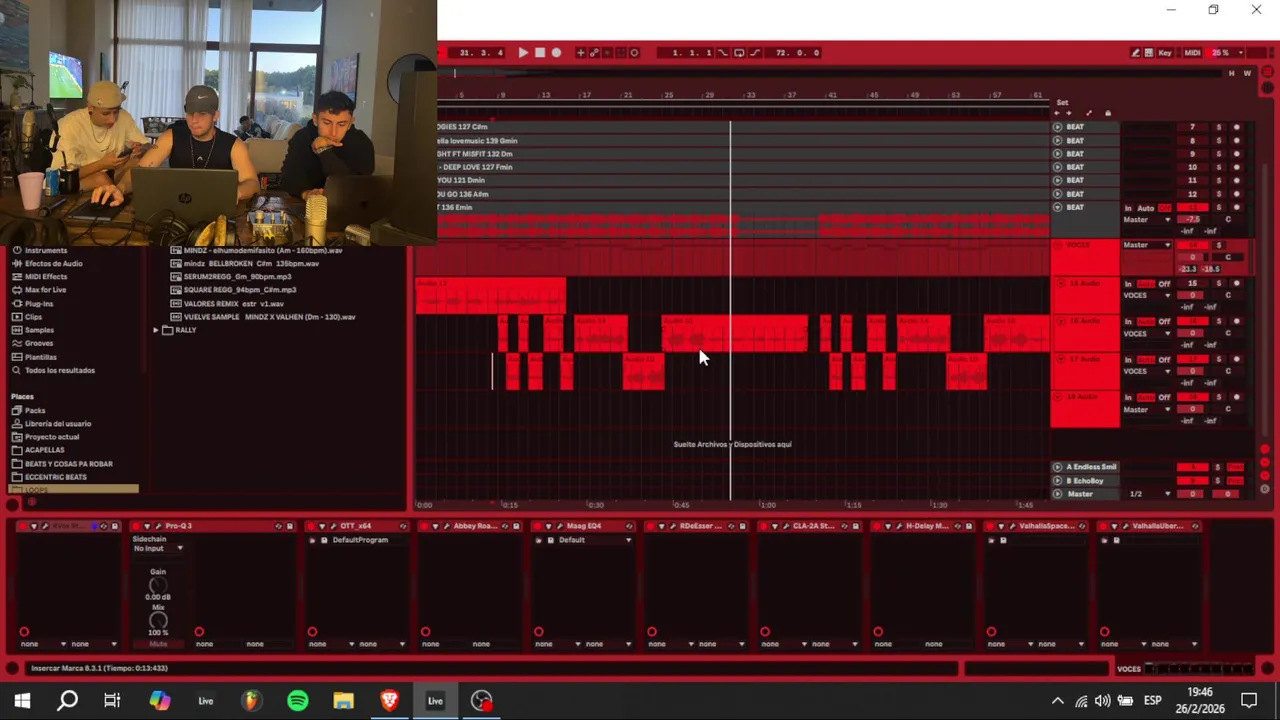This screenshot has height=720, width=1280.
Task: Toggle the Automation Arm button
Action: point(594,53)
